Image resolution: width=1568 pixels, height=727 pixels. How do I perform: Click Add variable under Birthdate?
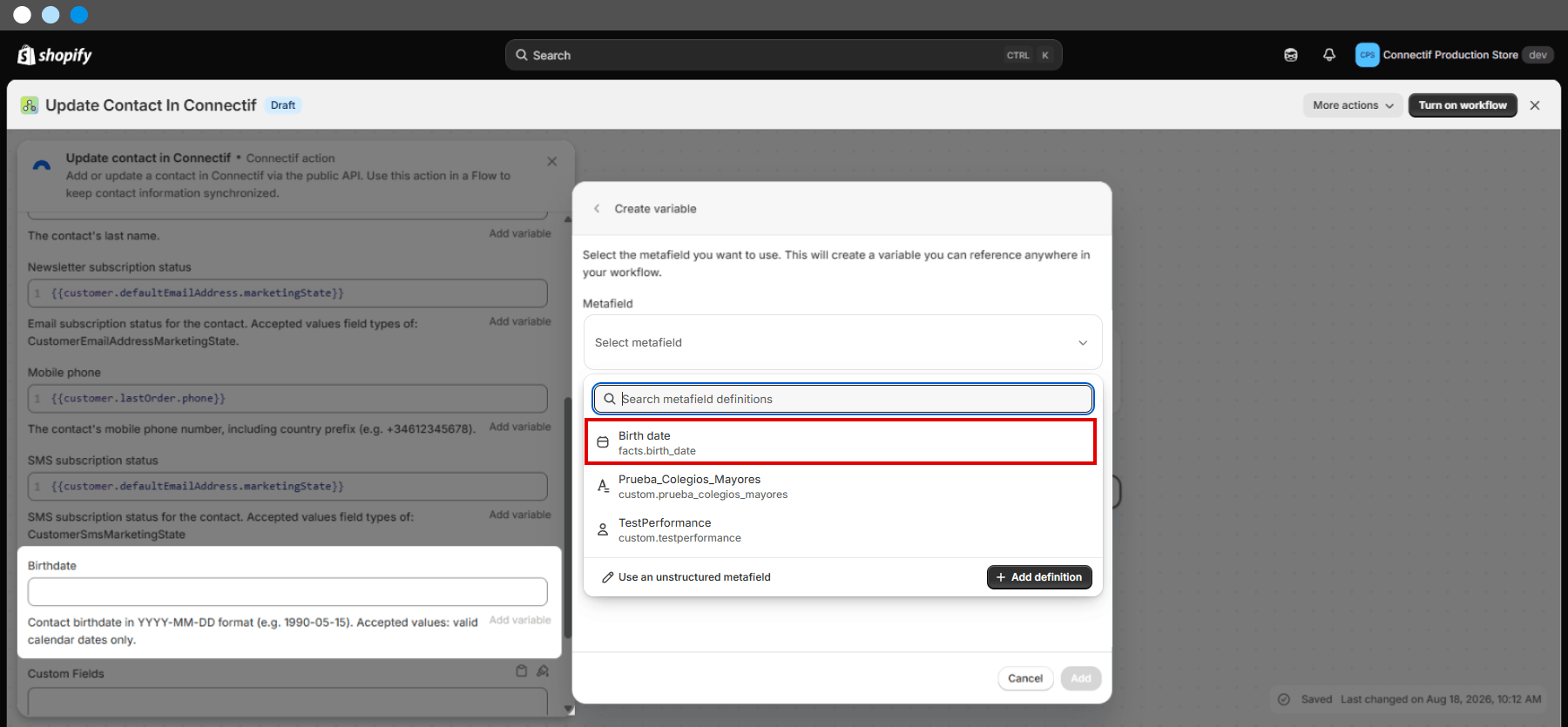tap(520, 620)
